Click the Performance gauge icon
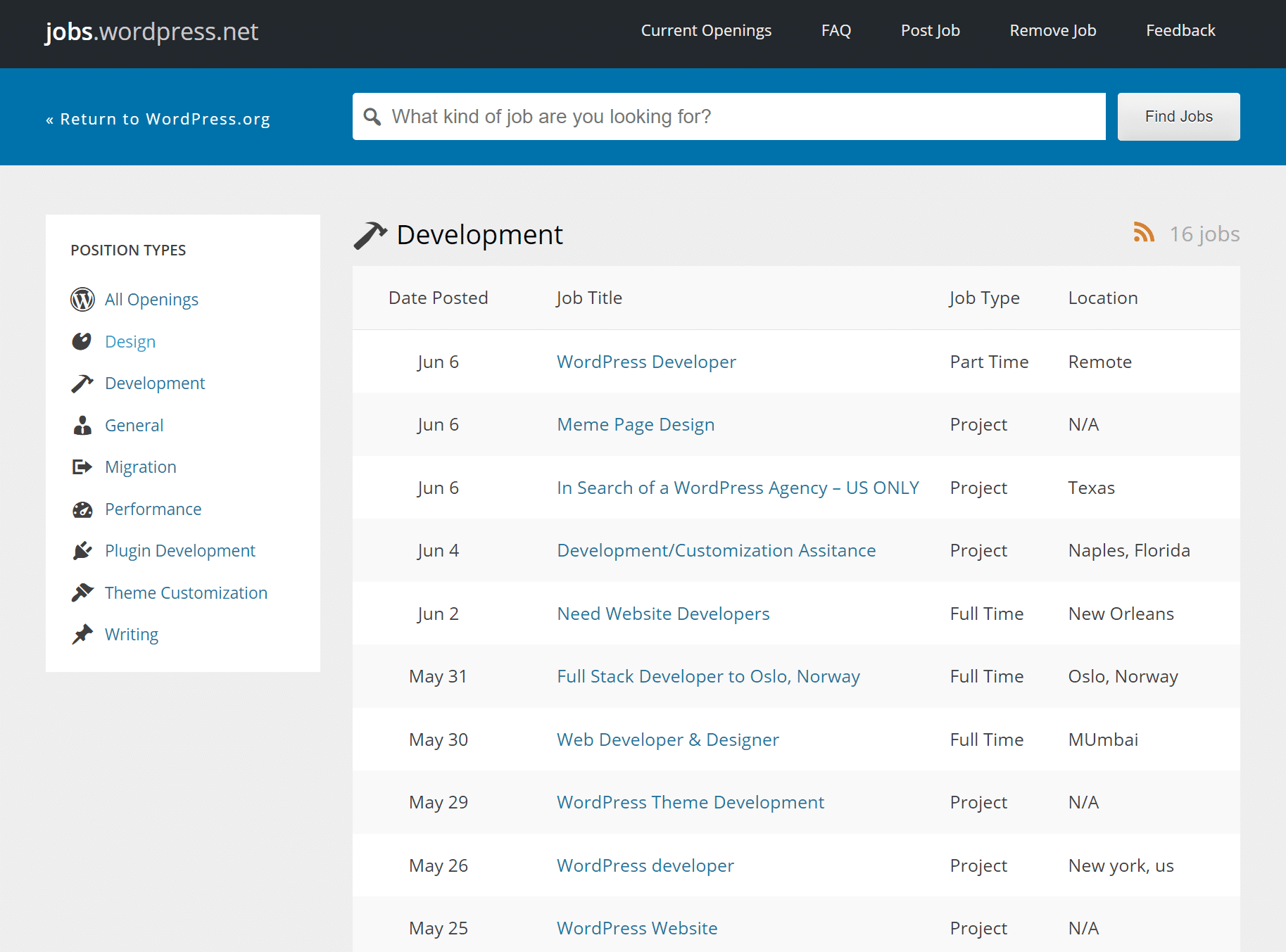This screenshot has height=952, width=1286. point(82,509)
